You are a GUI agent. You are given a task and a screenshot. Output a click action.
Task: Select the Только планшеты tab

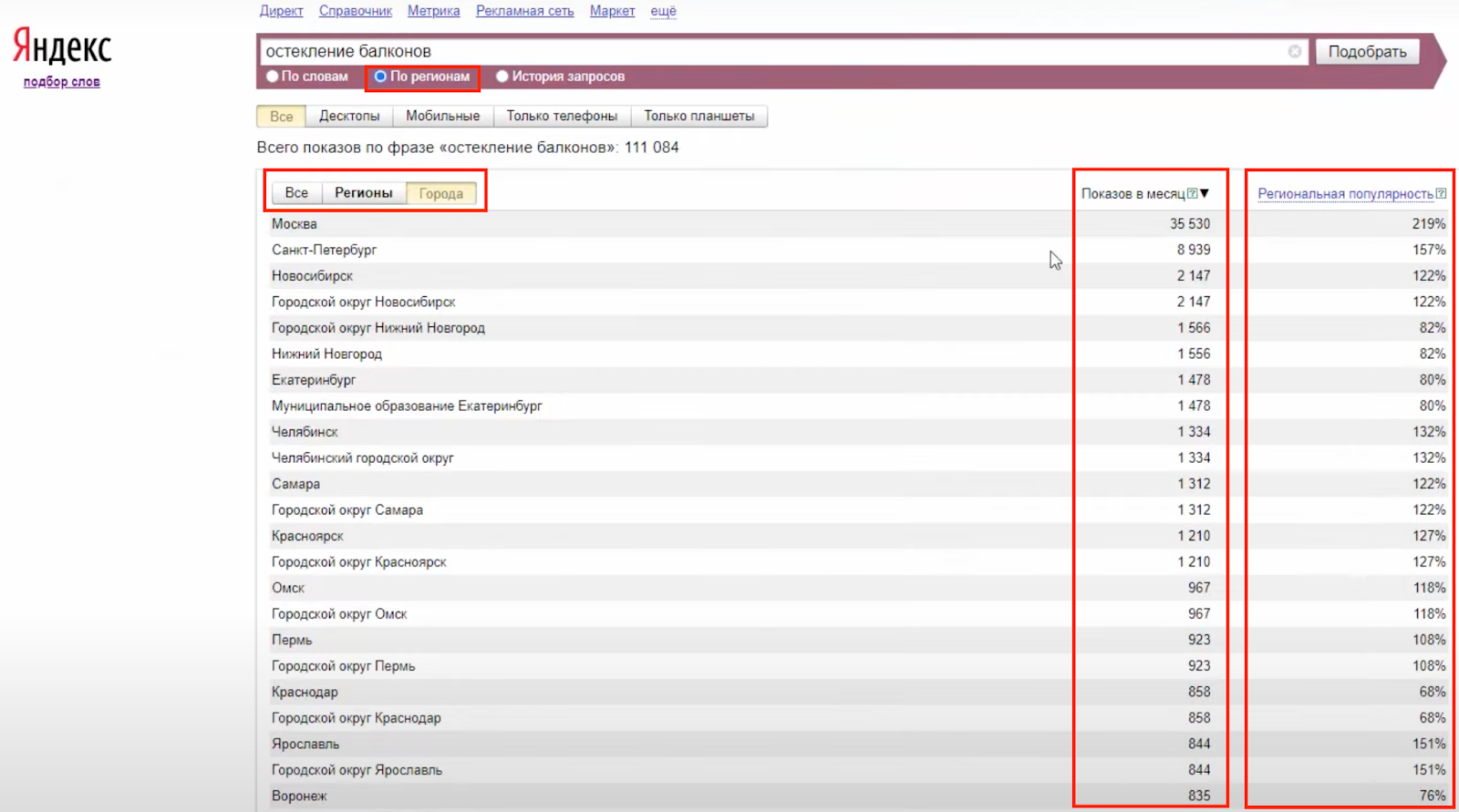pyautogui.click(x=698, y=116)
